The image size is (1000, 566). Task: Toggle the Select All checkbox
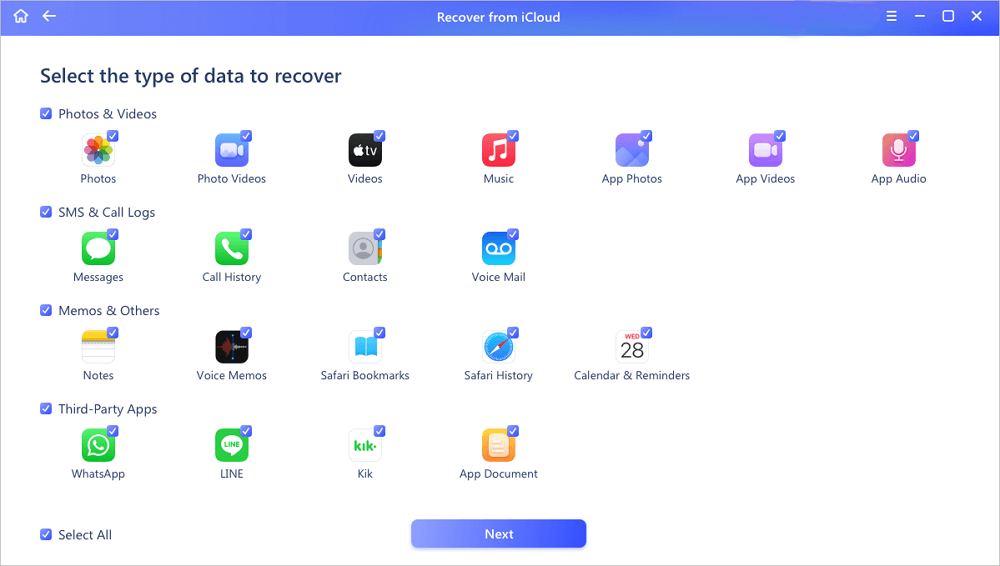pyautogui.click(x=46, y=535)
